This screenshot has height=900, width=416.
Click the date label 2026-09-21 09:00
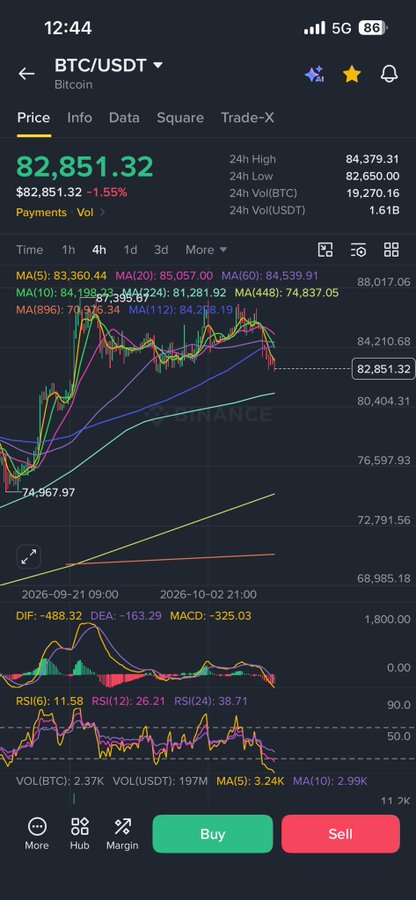point(70,594)
